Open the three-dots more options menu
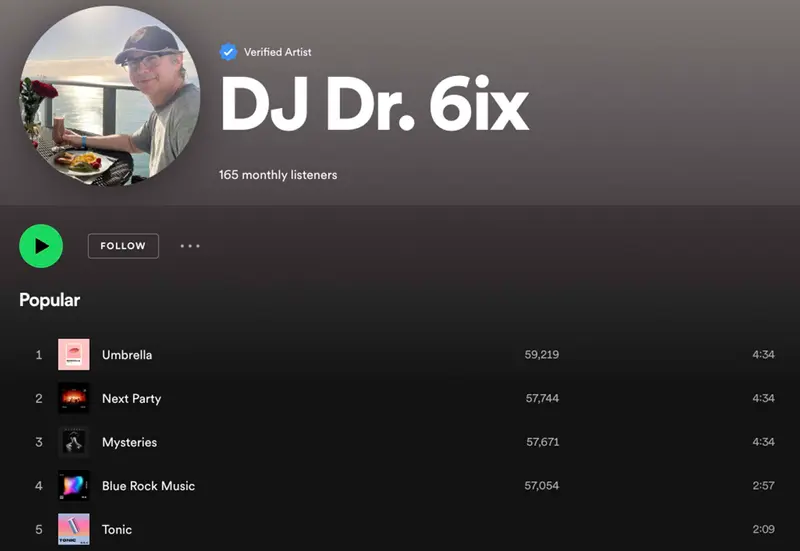This screenshot has width=800, height=551. click(190, 246)
